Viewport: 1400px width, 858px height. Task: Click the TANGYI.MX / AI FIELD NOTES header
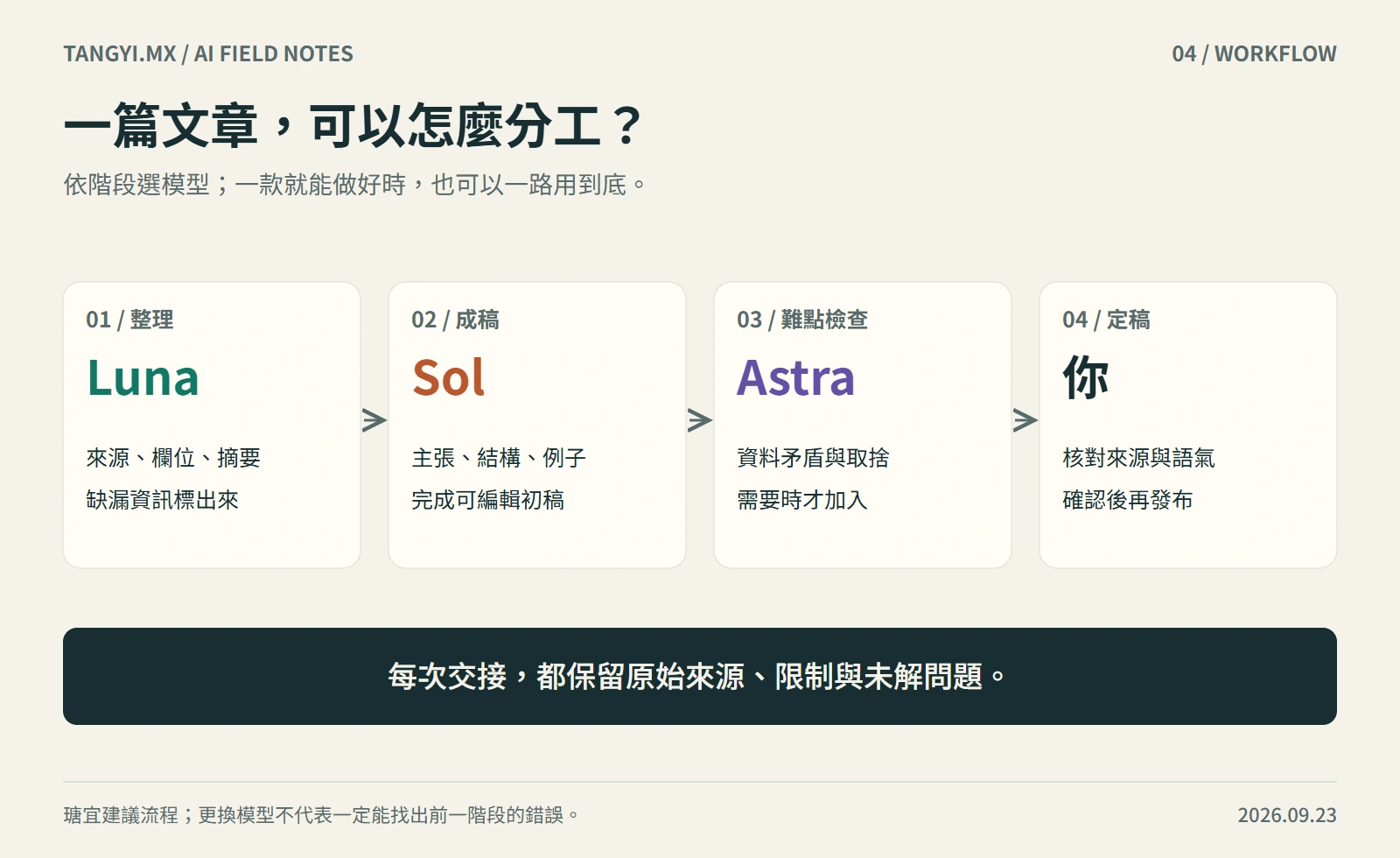[208, 54]
